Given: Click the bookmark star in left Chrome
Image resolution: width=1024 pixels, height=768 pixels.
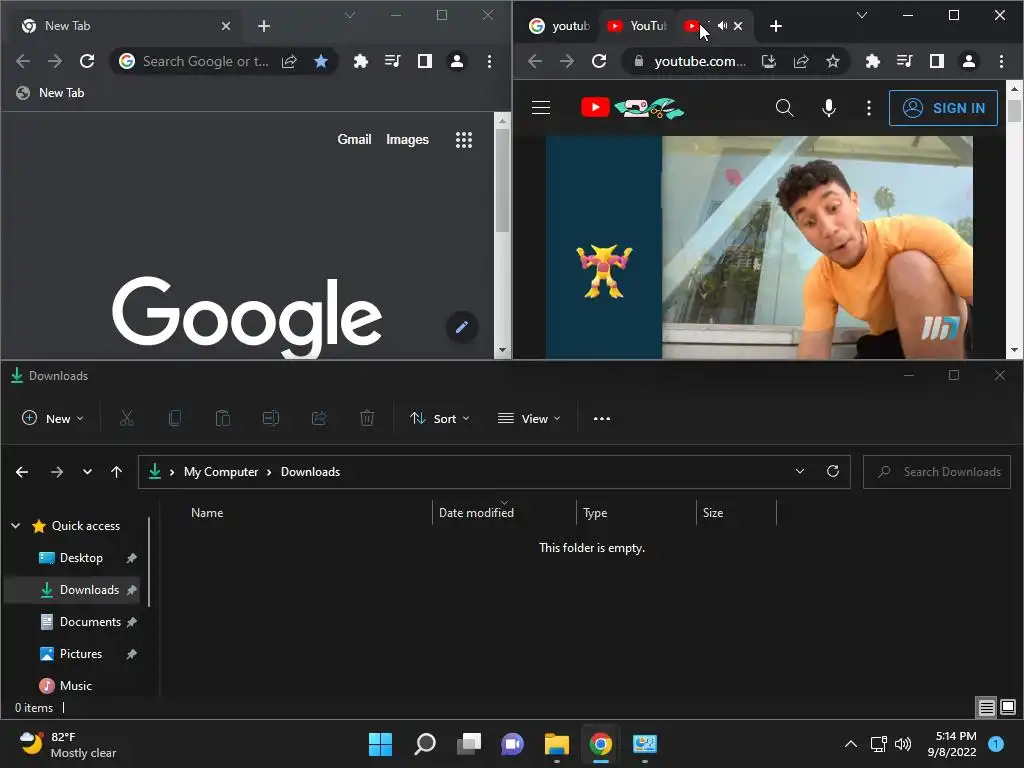Looking at the screenshot, I should [x=321, y=61].
